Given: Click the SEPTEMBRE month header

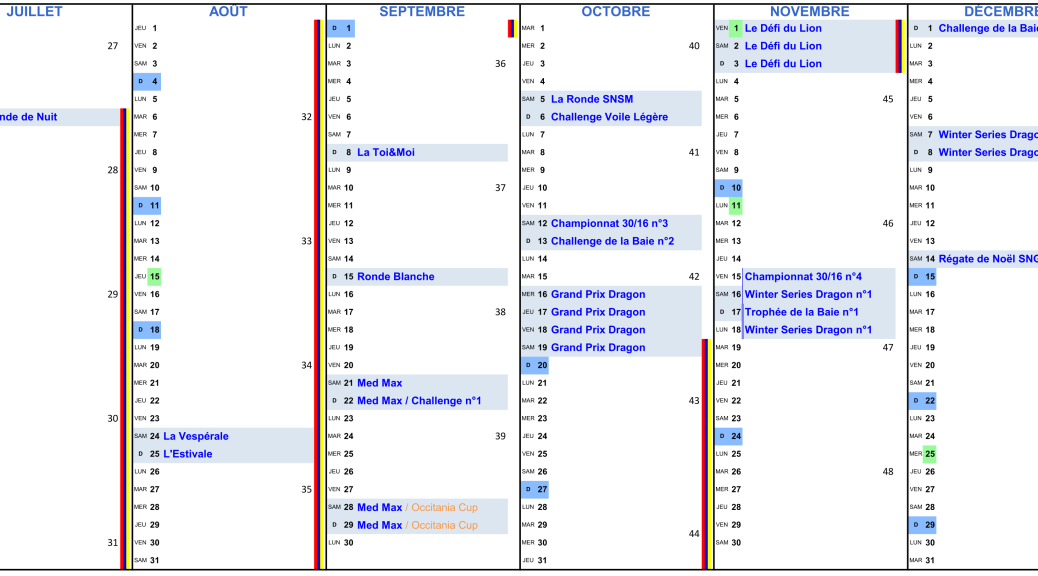Looking at the screenshot, I should (422, 11).
